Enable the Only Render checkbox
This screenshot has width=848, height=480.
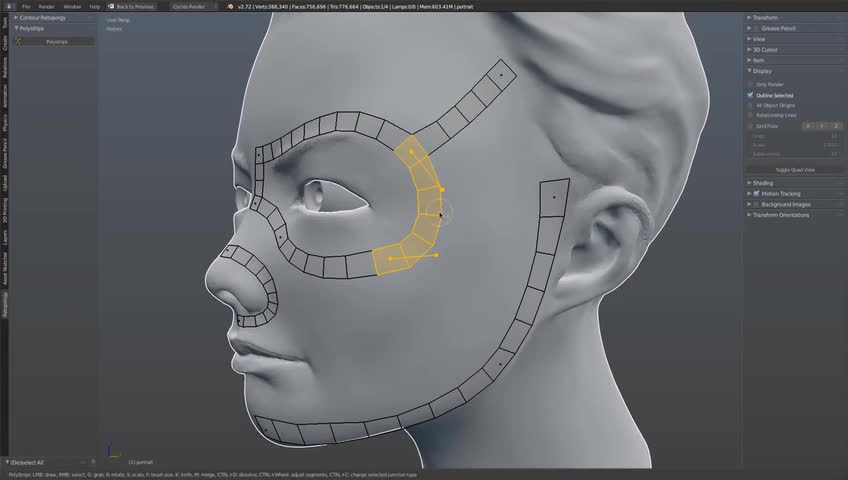[751, 84]
